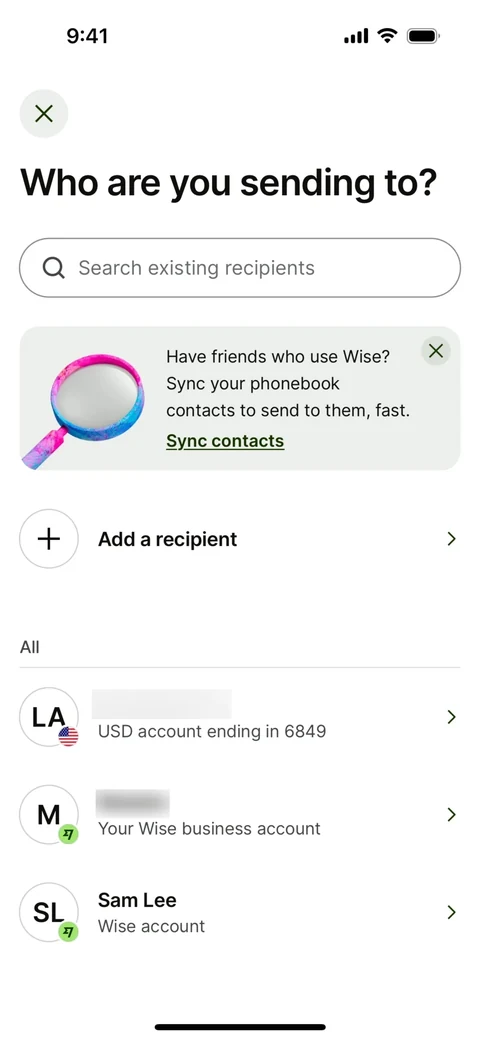The image size is (480, 1040).
Task: Select the SL avatar icon
Action: pos(49,912)
